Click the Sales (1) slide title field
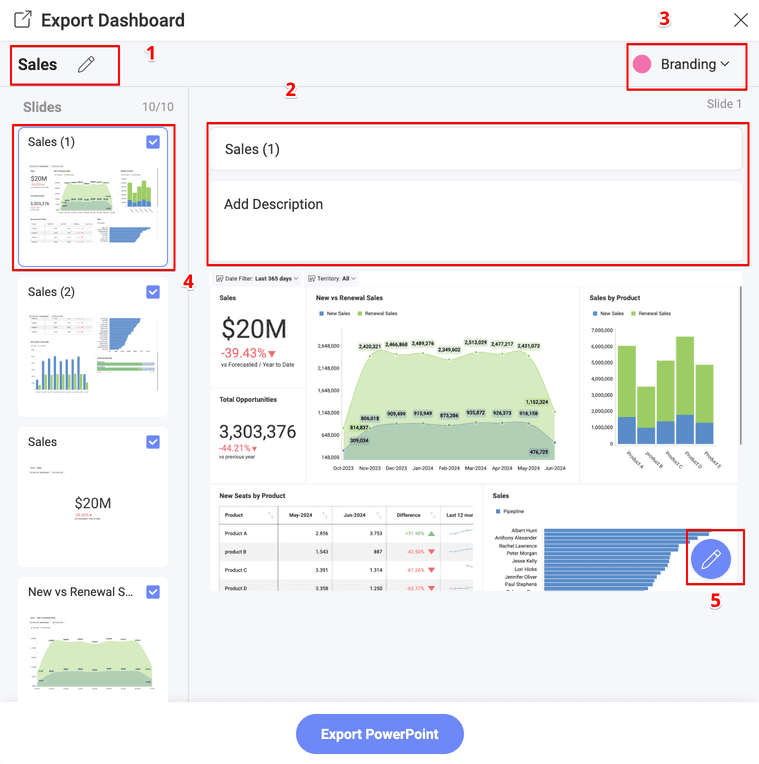The image size is (759, 764). (x=476, y=149)
